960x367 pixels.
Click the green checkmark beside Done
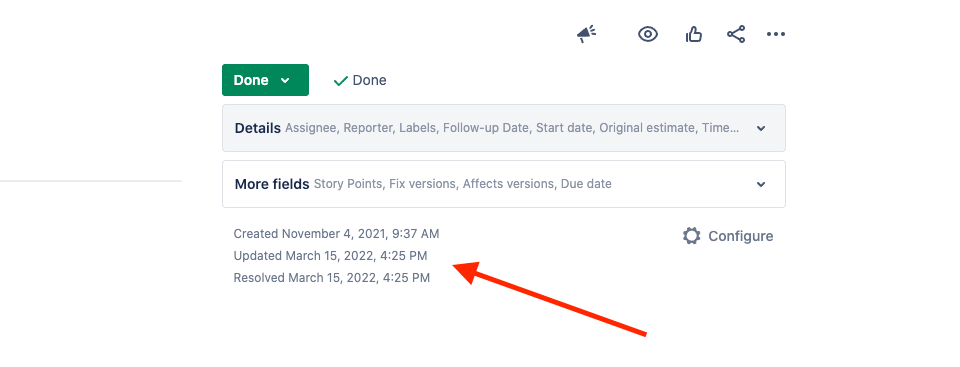[340, 80]
